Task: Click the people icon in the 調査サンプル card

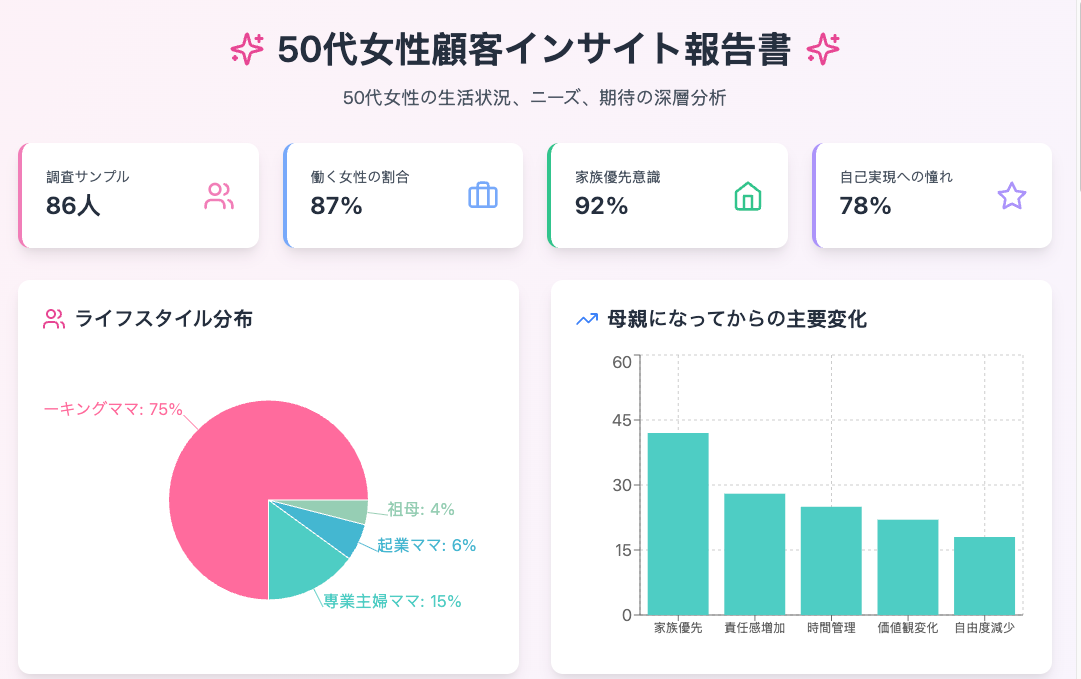Action: (x=218, y=196)
